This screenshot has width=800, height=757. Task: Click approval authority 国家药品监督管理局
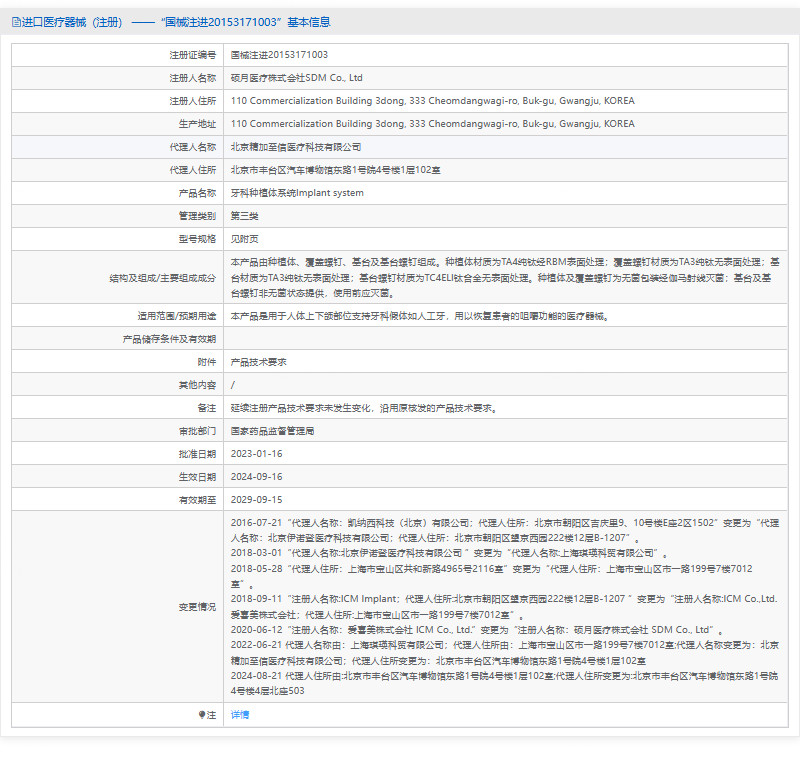coord(272,431)
